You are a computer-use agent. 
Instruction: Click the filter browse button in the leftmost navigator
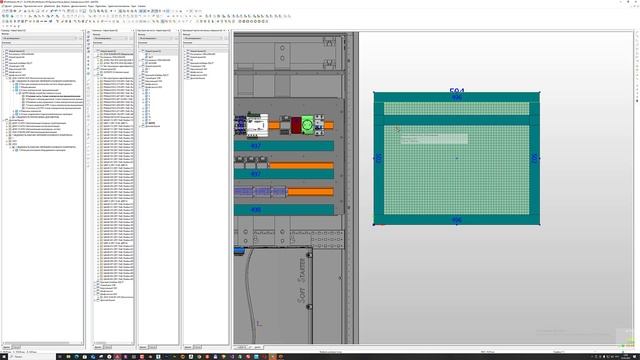coord(80,38)
